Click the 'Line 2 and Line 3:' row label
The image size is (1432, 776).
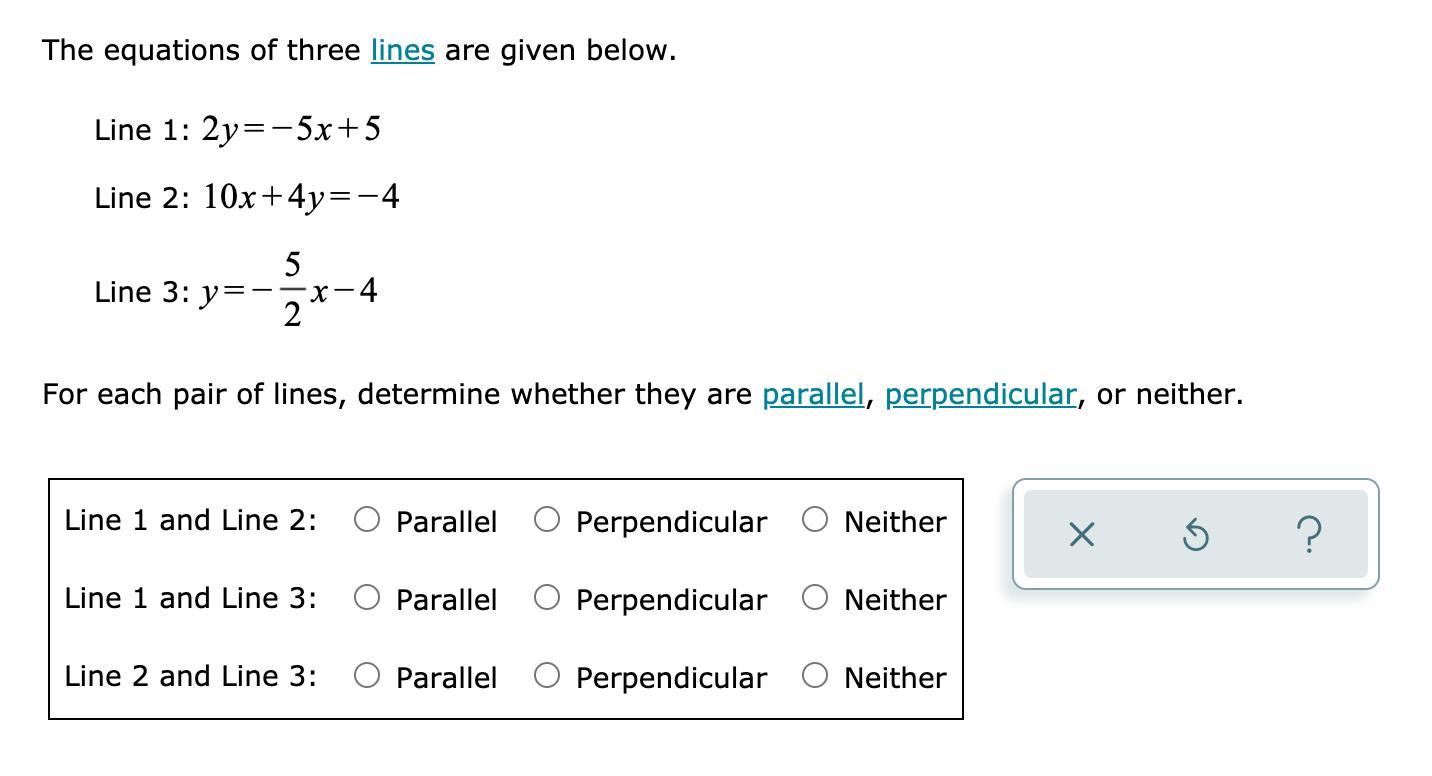coord(190,676)
